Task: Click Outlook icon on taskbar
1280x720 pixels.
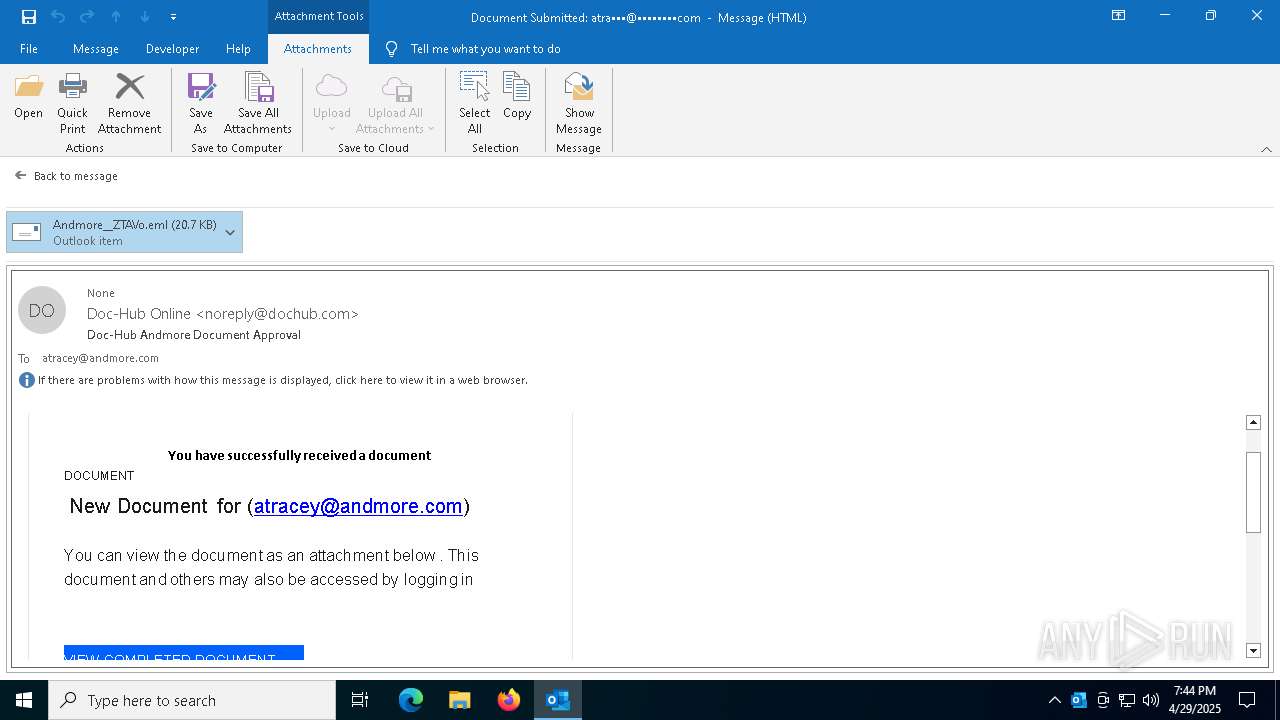Action: click(x=558, y=700)
